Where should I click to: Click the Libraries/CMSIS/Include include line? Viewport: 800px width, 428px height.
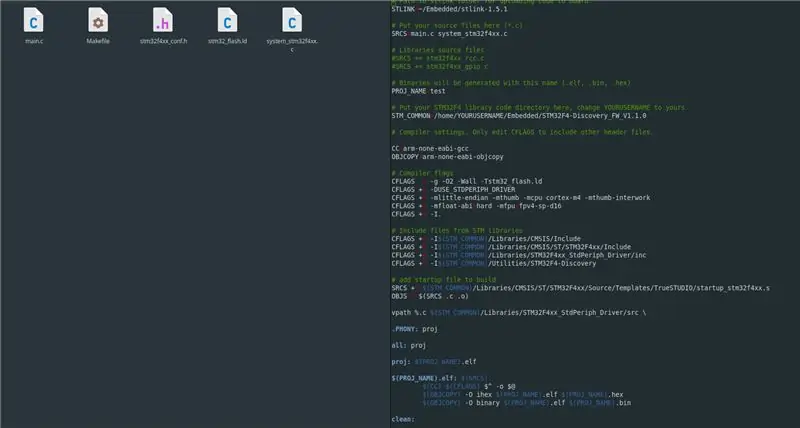(486, 239)
